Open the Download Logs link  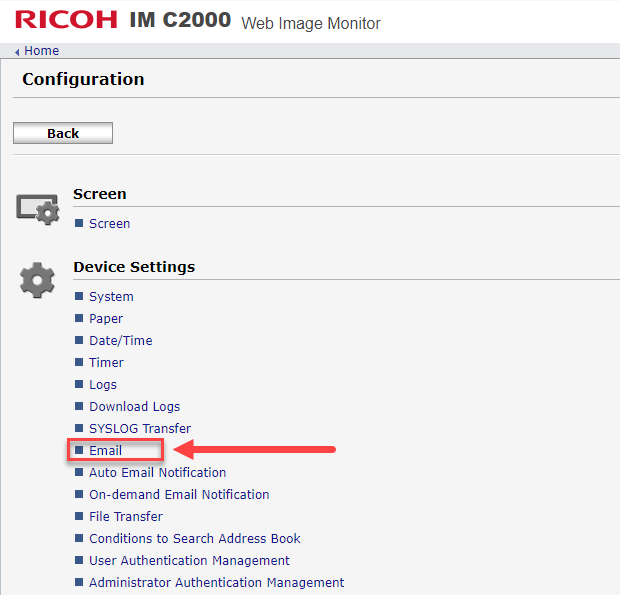(x=134, y=406)
